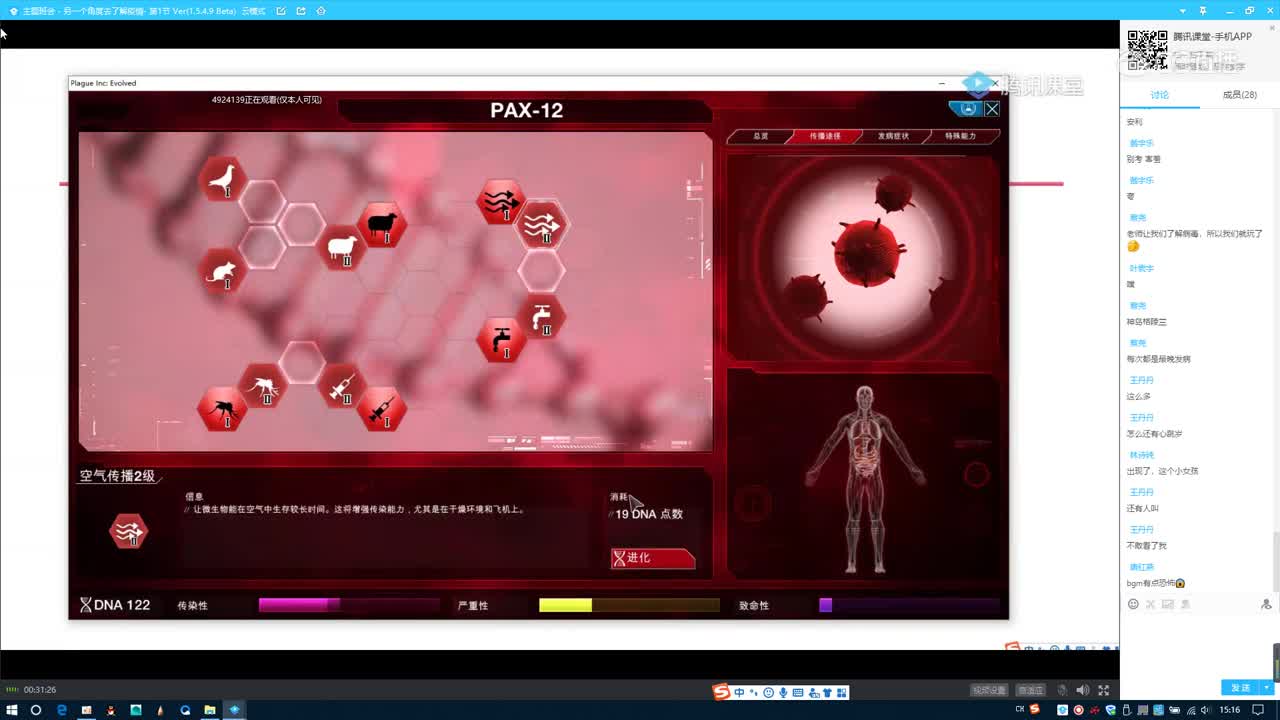Select the Rodent 1 transmission hexagon
Image resolution: width=1280 pixels, height=720 pixels.
coord(222,272)
